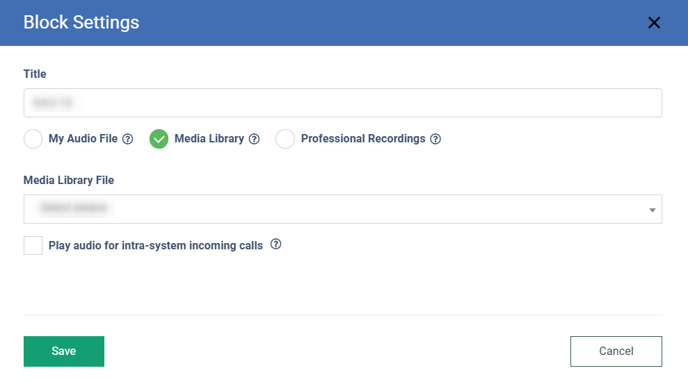Open help icon beside Media Library option

tap(254, 139)
